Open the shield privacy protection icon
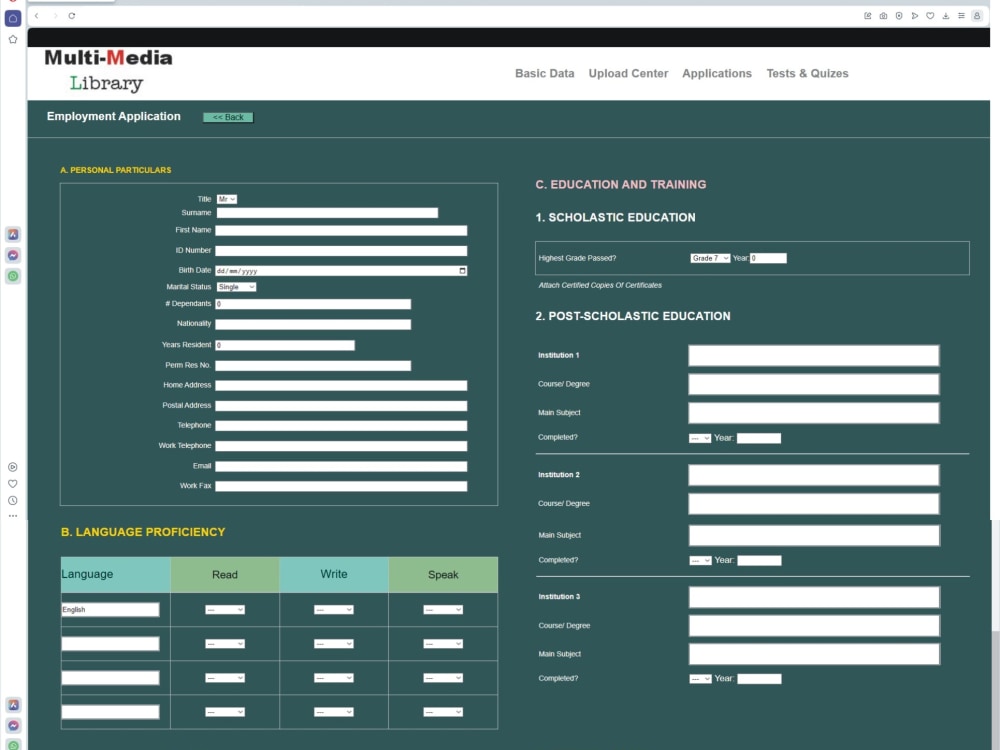The height and width of the screenshot is (750, 1000). 899,15
